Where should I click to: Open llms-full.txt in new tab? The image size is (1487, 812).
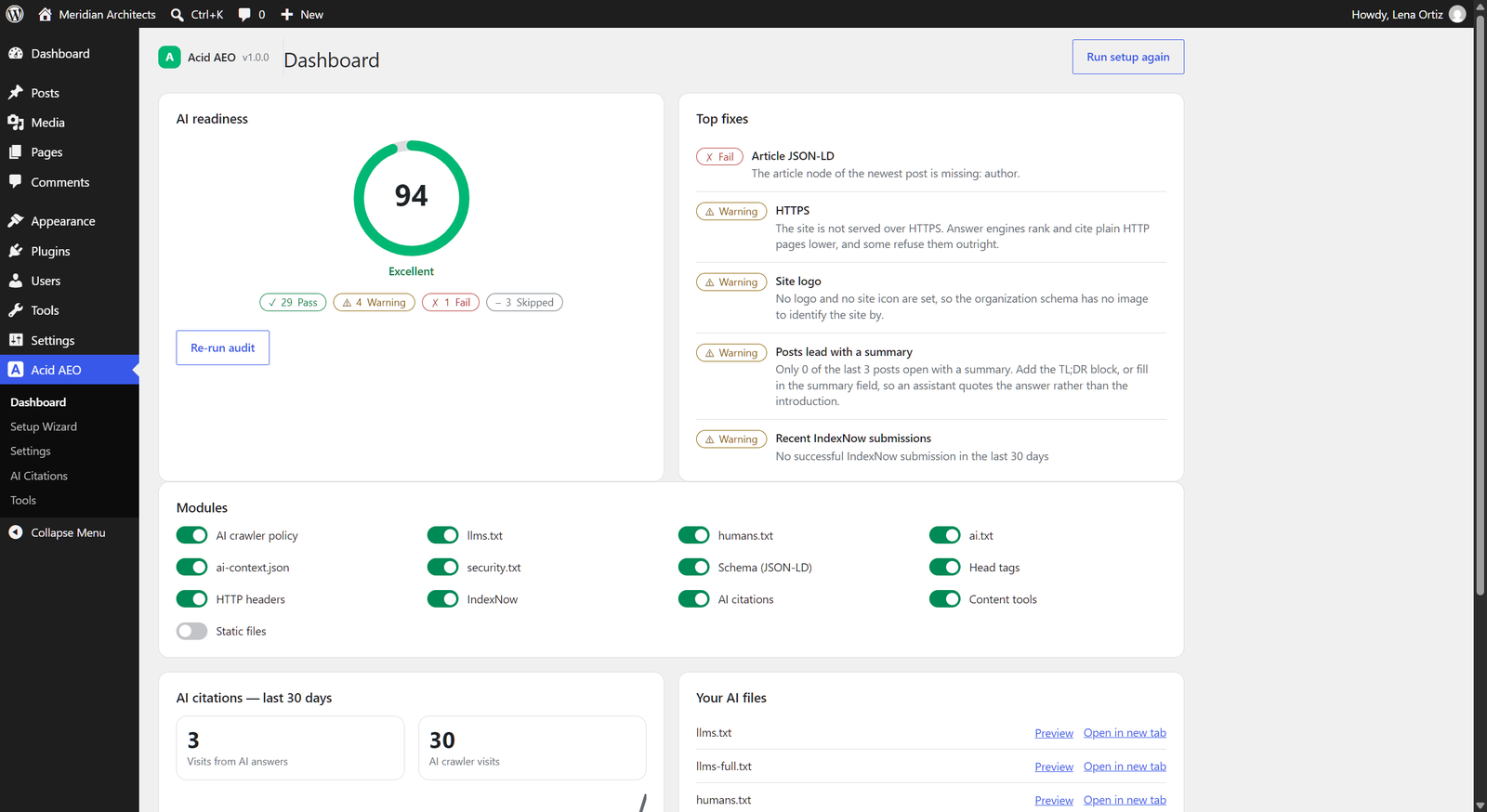1125,766
